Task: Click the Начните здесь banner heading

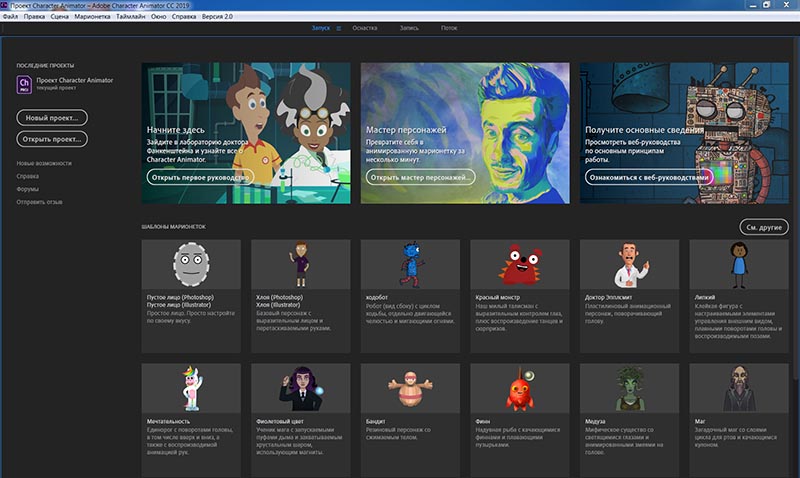Action: coord(176,130)
